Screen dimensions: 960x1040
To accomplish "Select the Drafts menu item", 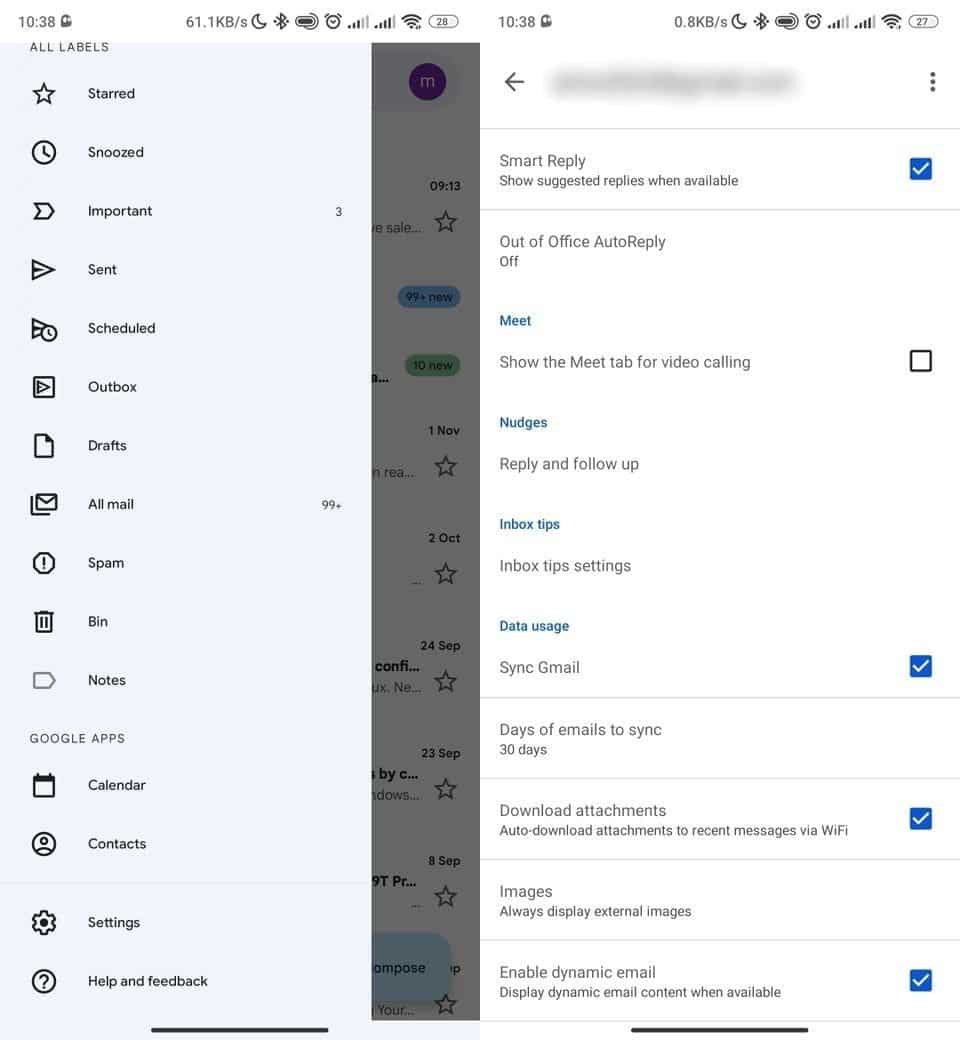I will coord(107,446).
